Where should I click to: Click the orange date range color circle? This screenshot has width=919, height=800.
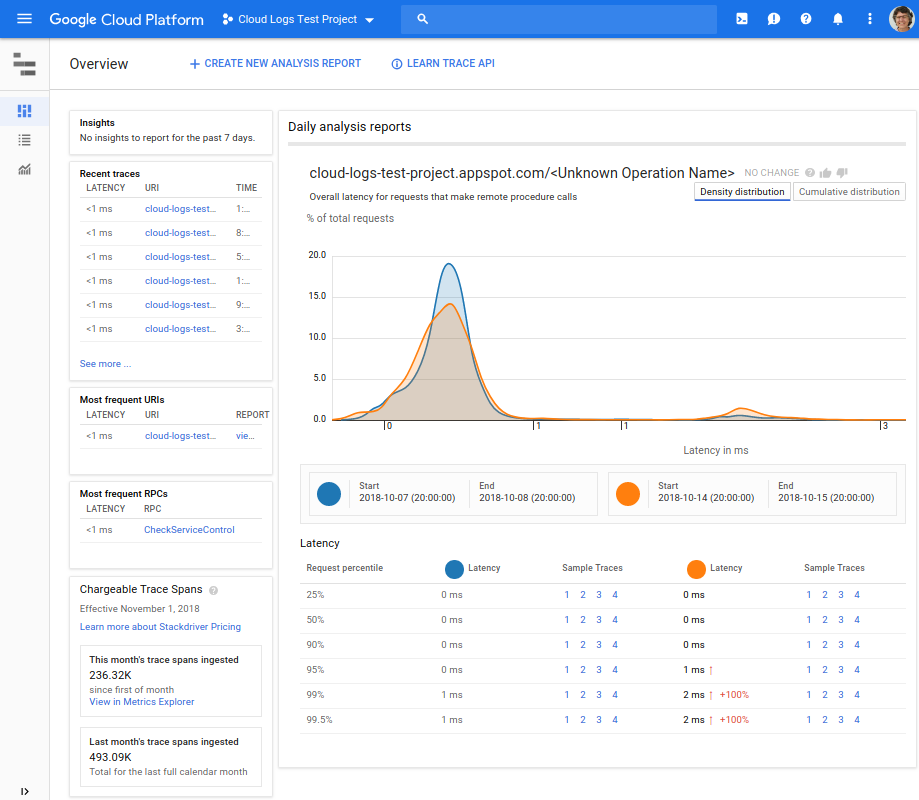tap(628, 493)
